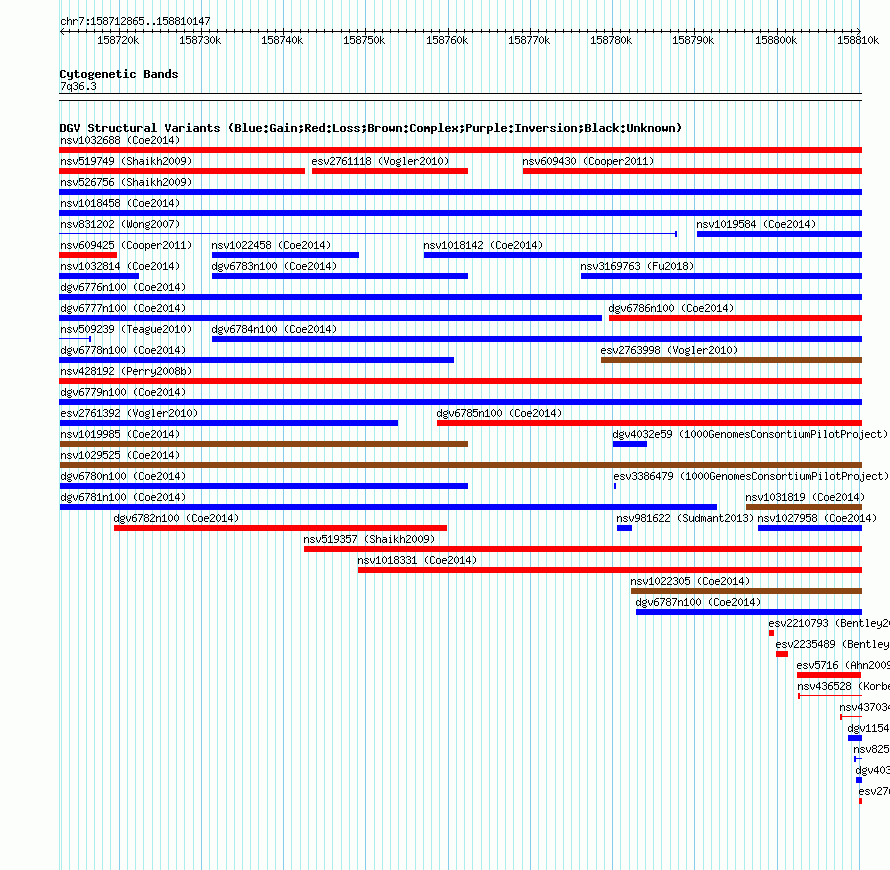Select dgv6782n100 (Coe2014) label
The image size is (890, 870).
176,518
